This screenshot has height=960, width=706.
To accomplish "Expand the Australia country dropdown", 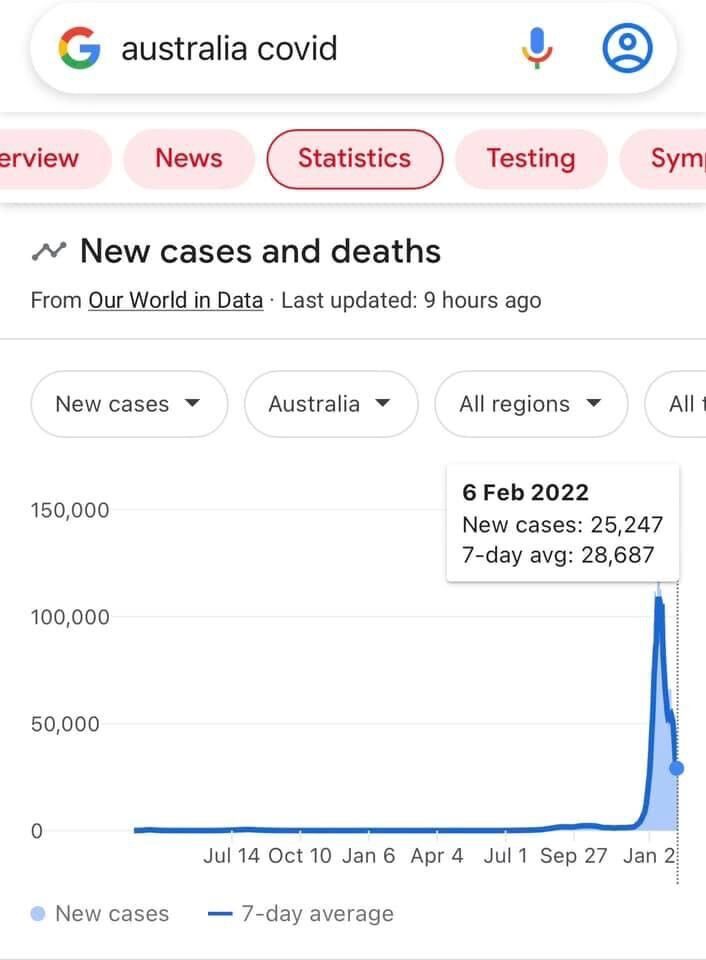I will point(330,404).
